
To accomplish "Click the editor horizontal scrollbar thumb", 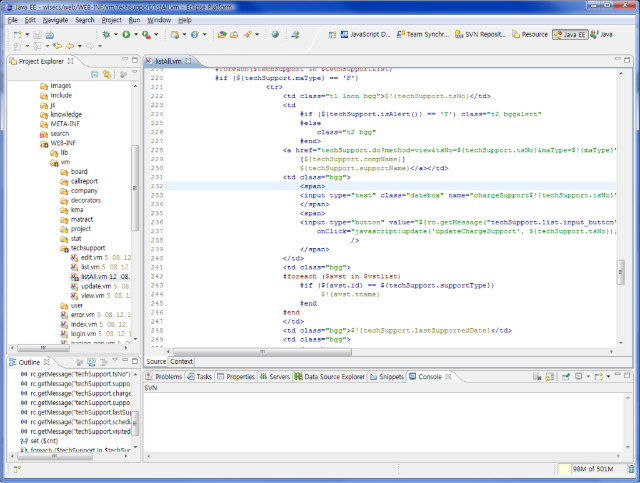I will coord(262,351).
